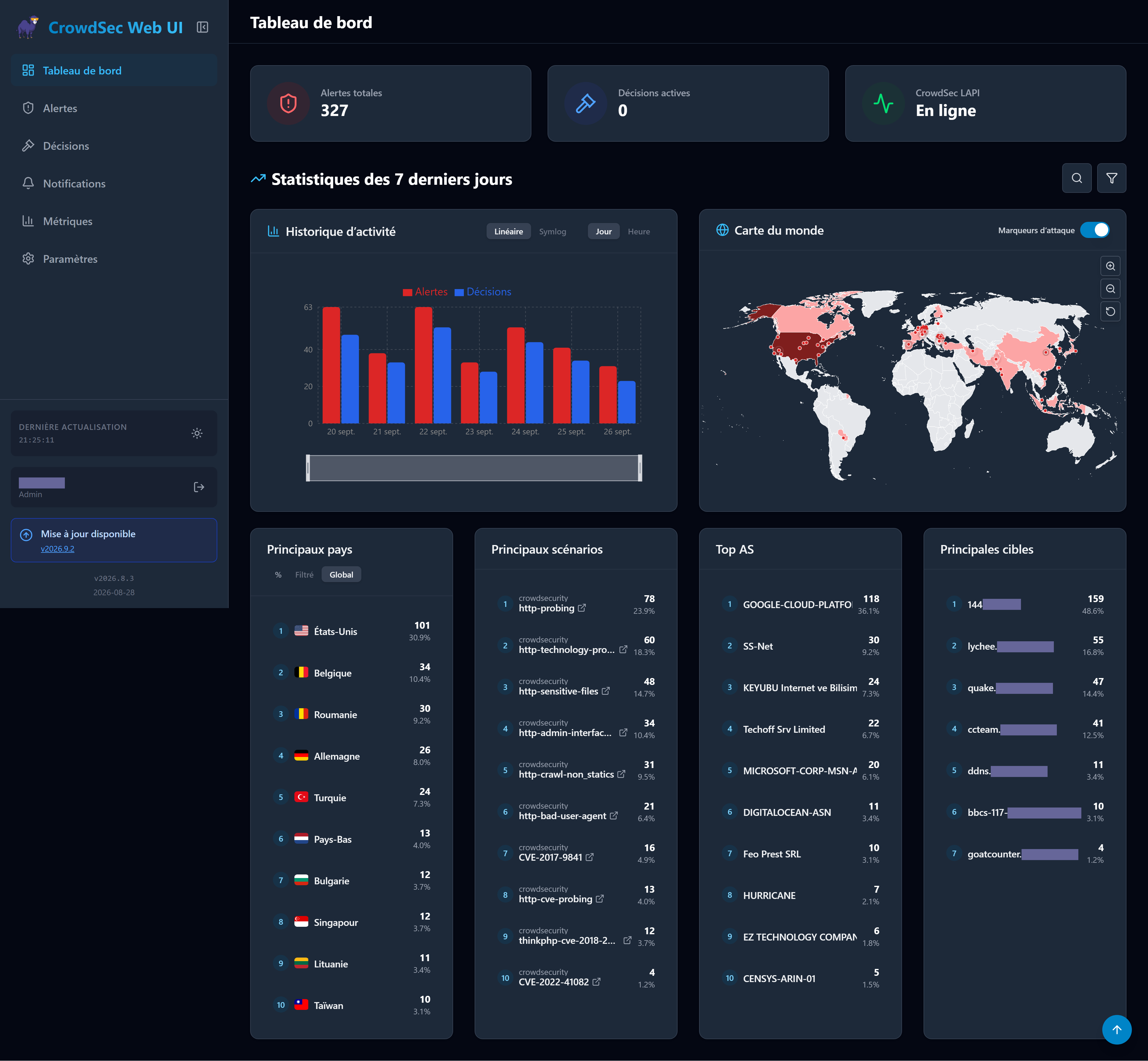This screenshot has width=1148, height=1061.
Task: Open Notifications page
Action: tap(114, 183)
